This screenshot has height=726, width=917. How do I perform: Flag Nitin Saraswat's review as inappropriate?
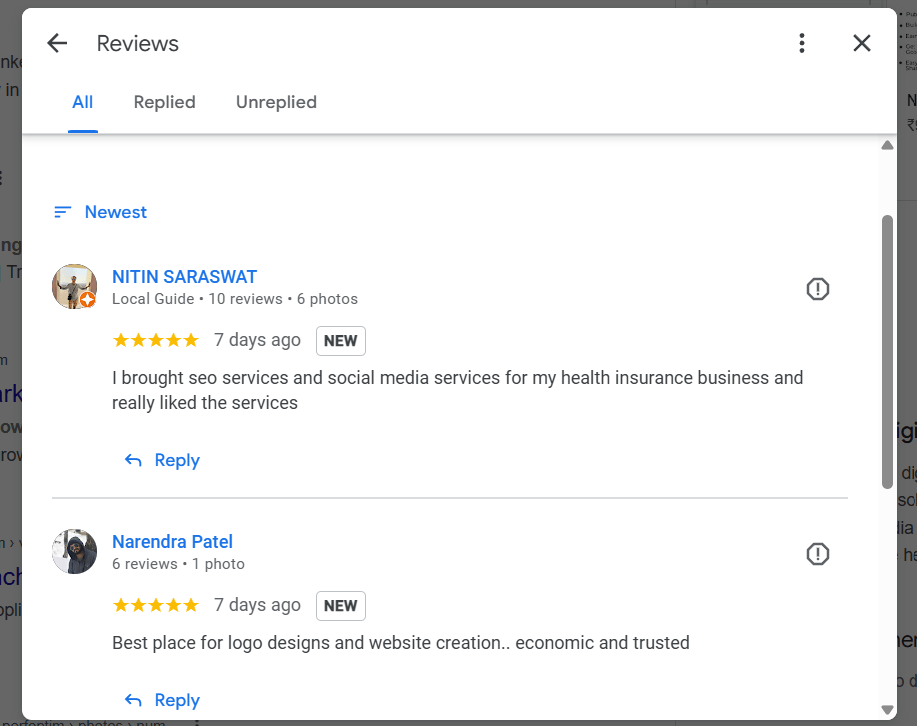pos(818,289)
